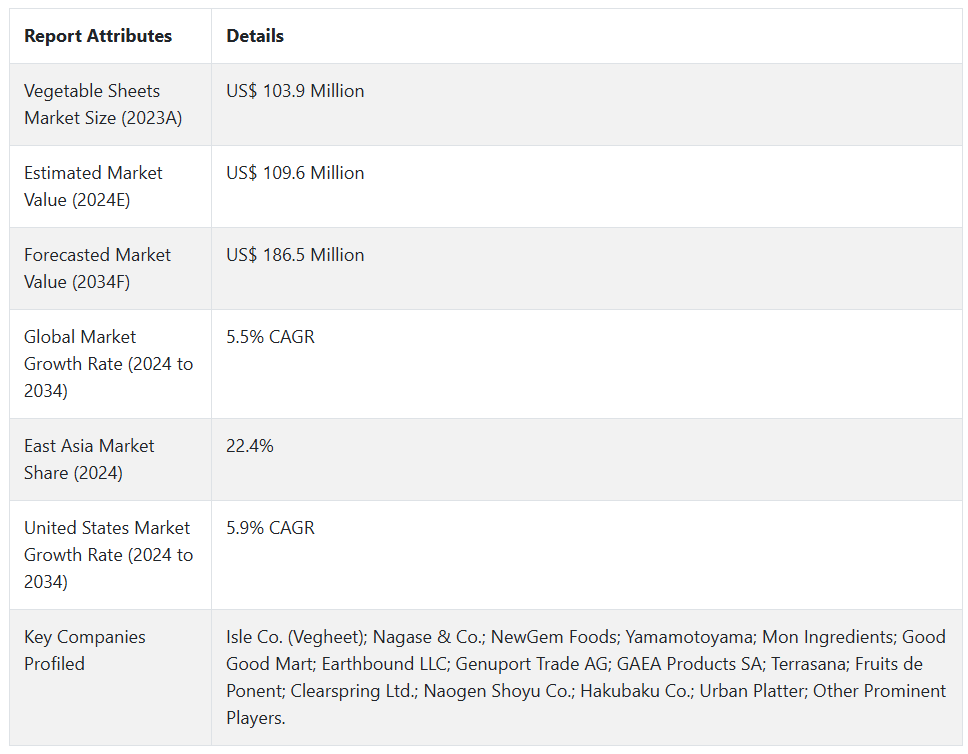Click the Report Attributes column header
The width and height of the screenshot is (968, 754).
[98, 36]
